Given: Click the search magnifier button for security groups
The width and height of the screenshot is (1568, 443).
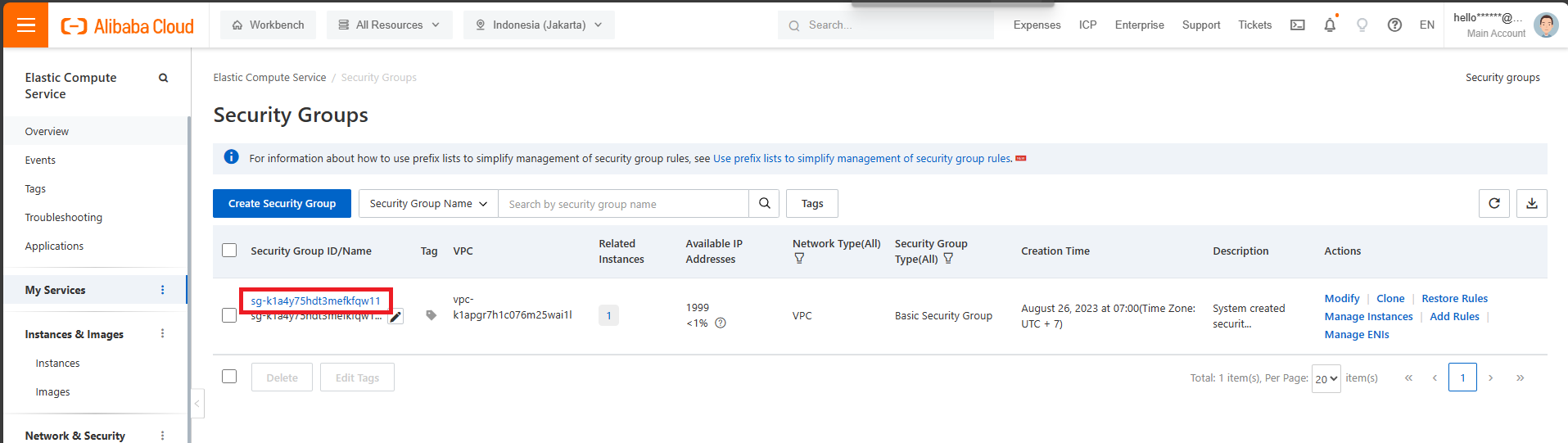Looking at the screenshot, I should point(764,203).
